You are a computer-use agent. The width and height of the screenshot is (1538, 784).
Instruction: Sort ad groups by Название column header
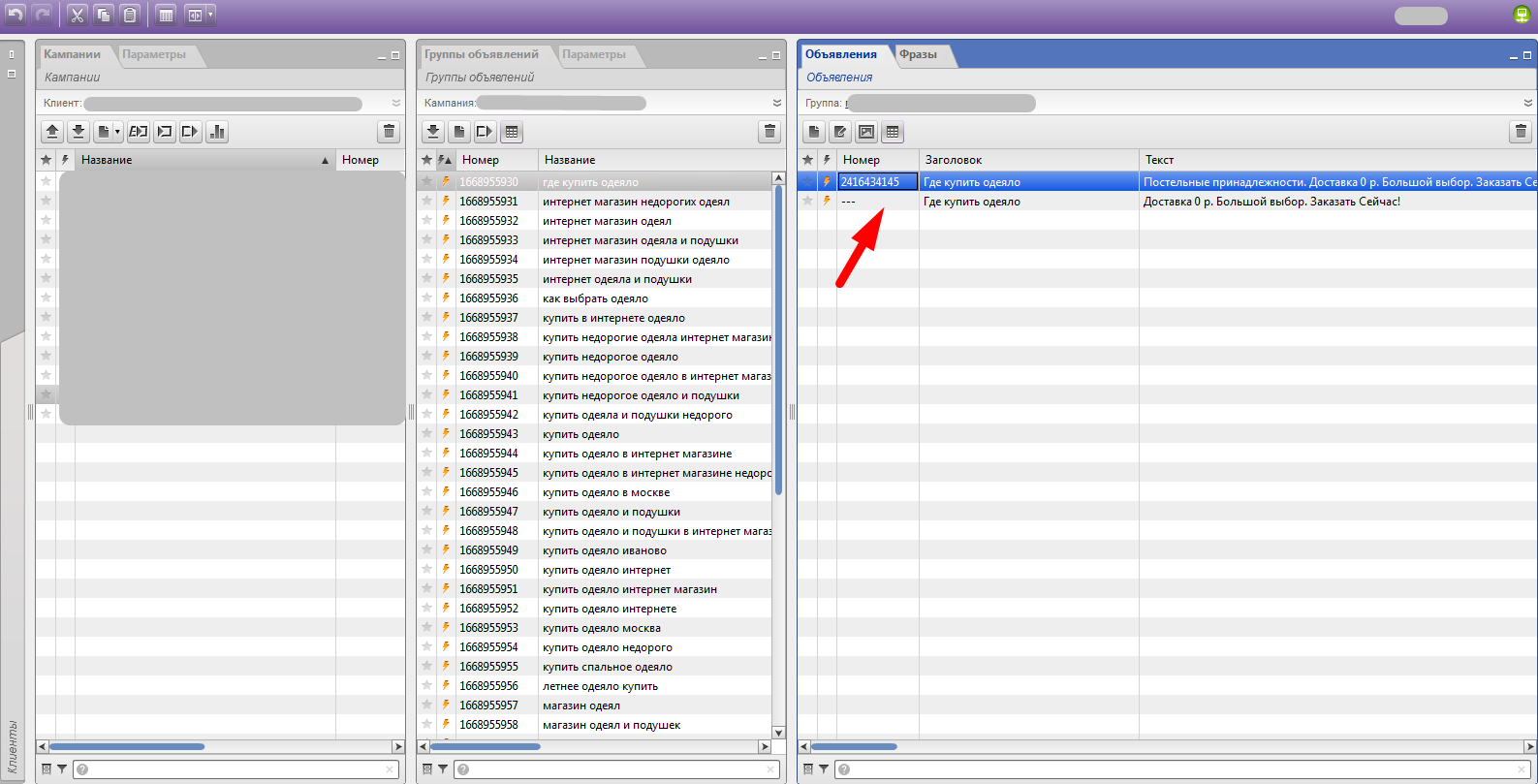pyautogui.click(x=662, y=160)
